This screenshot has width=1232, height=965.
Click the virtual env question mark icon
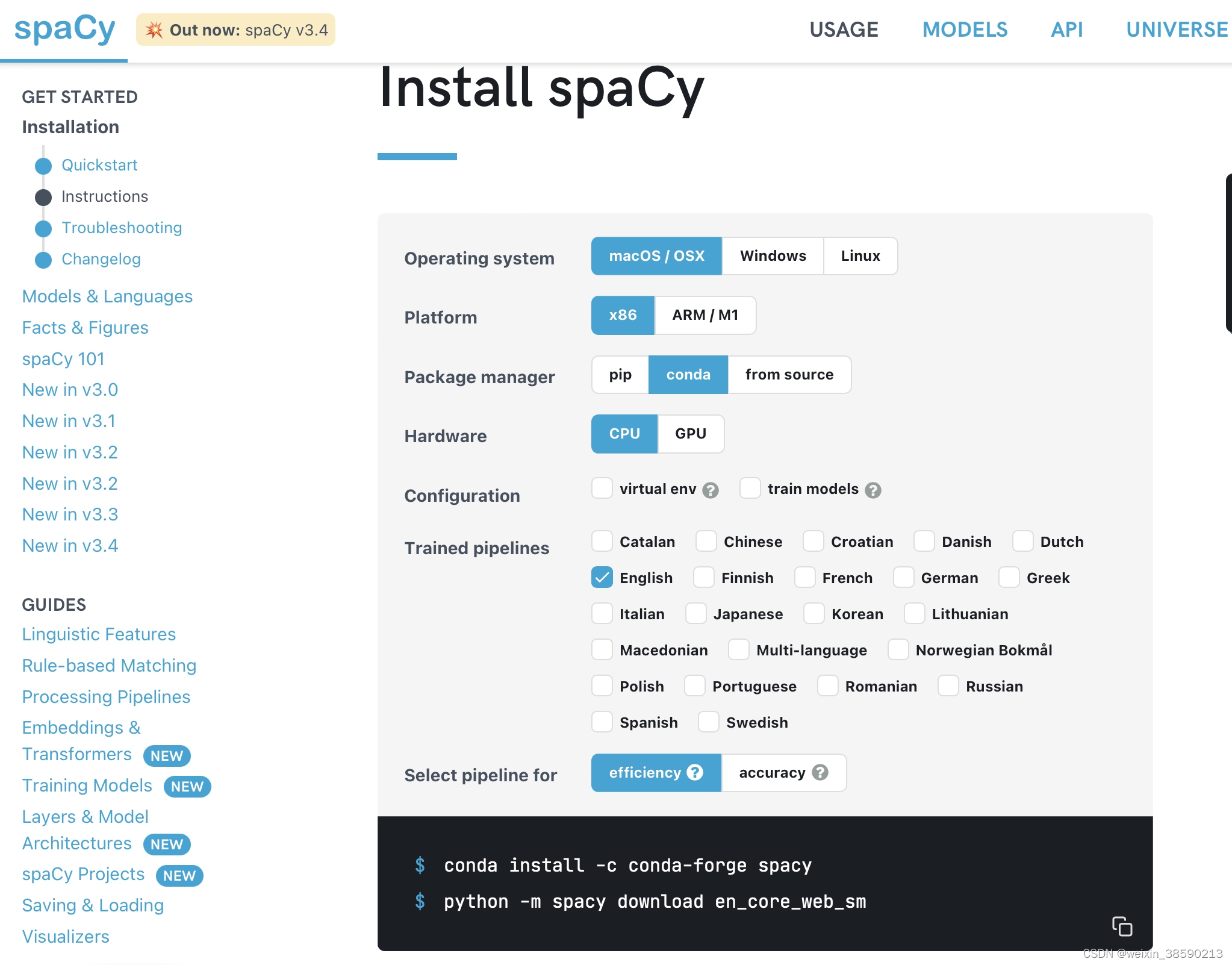coord(712,490)
